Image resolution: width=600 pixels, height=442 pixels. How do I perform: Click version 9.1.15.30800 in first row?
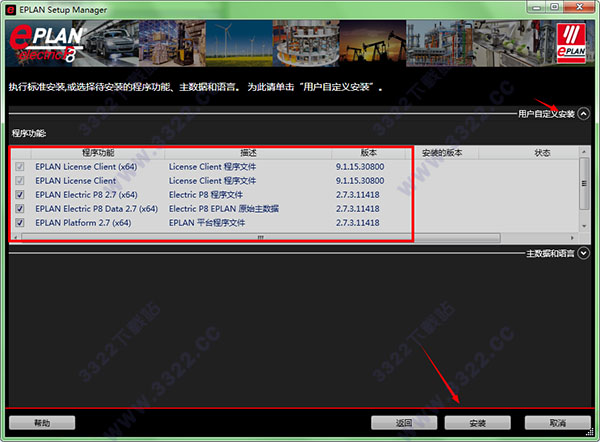360,167
